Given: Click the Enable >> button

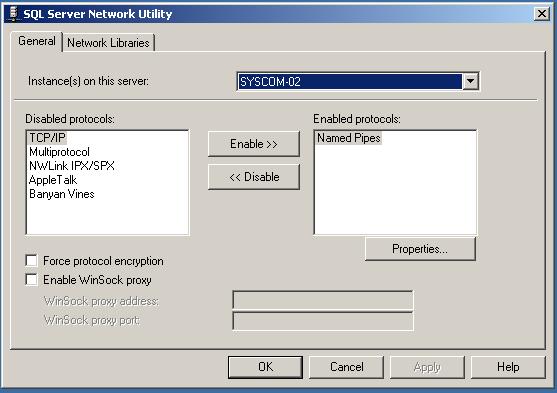Looking at the screenshot, I should point(254,144).
